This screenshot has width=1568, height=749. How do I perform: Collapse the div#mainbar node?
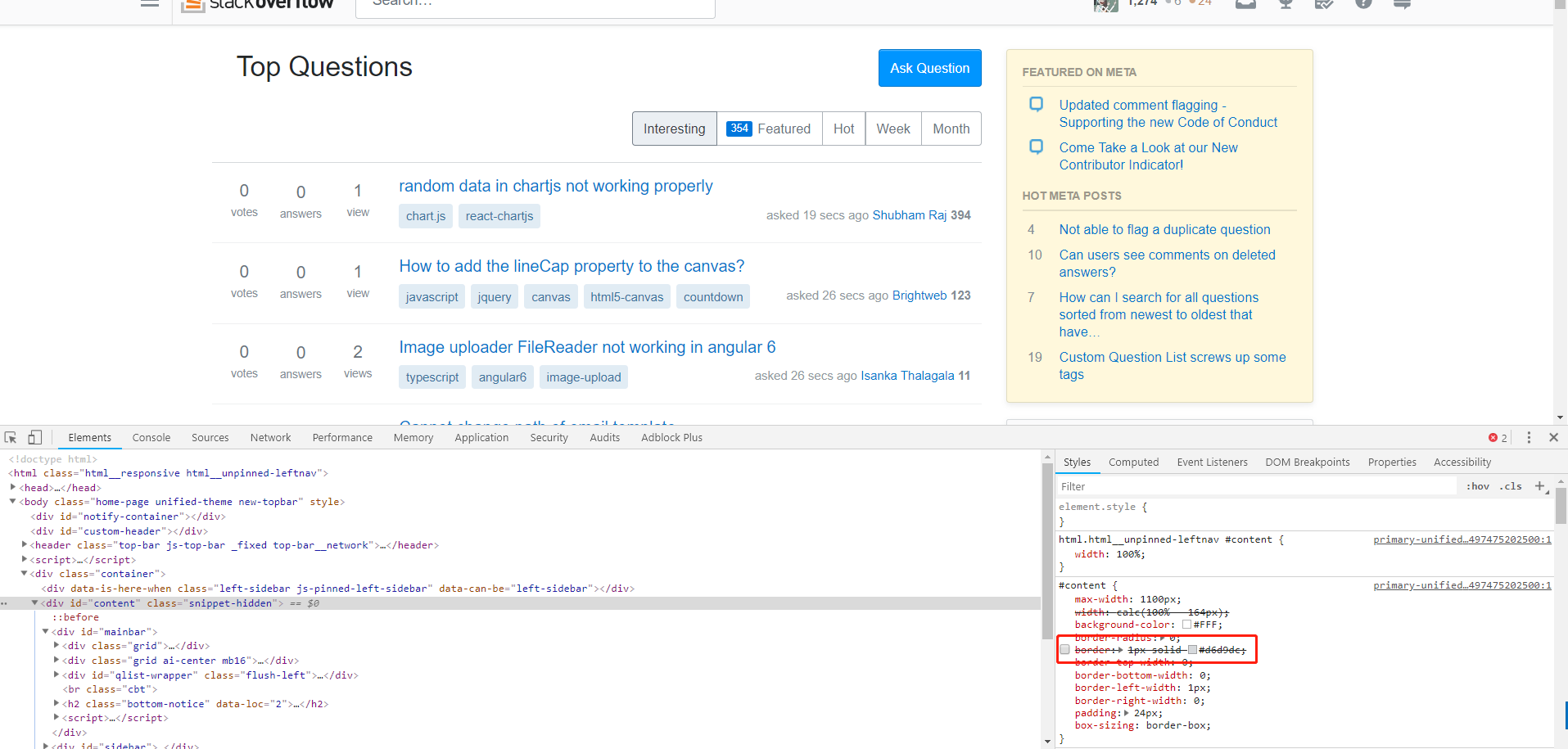(x=46, y=631)
